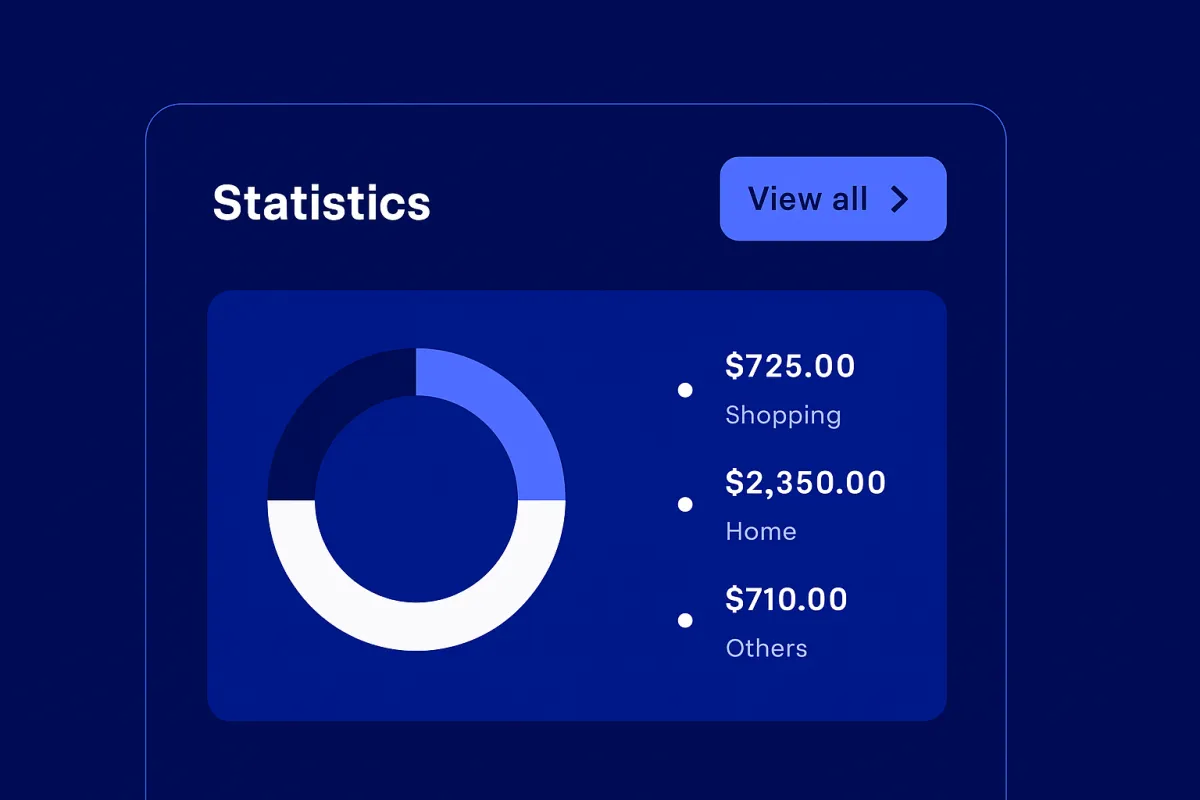Click the bullet dot beside Others
Image resolution: width=1200 pixels, height=800 pixels.
685,621
